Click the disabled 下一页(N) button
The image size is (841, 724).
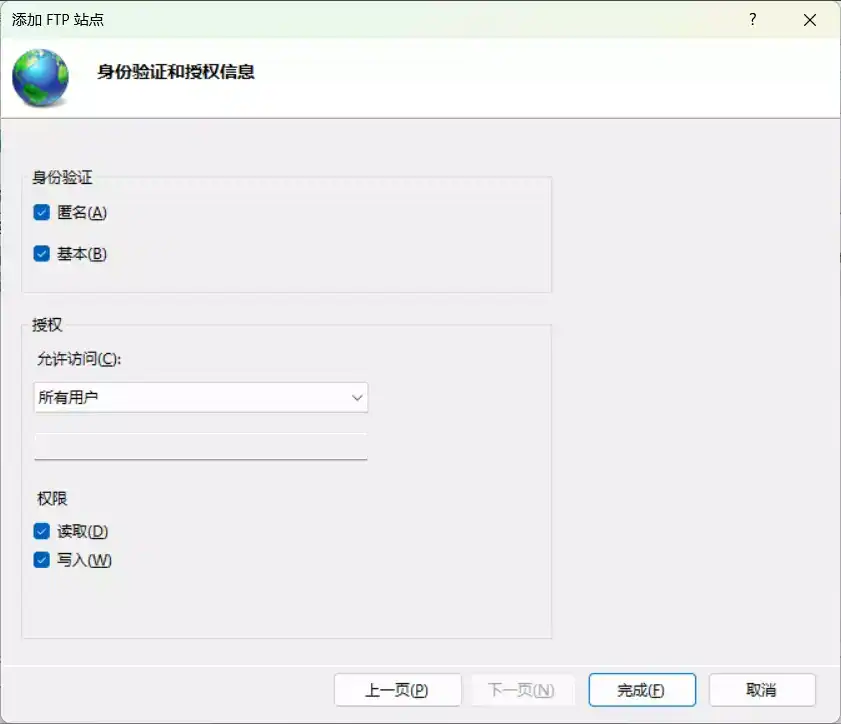(521, 690)
